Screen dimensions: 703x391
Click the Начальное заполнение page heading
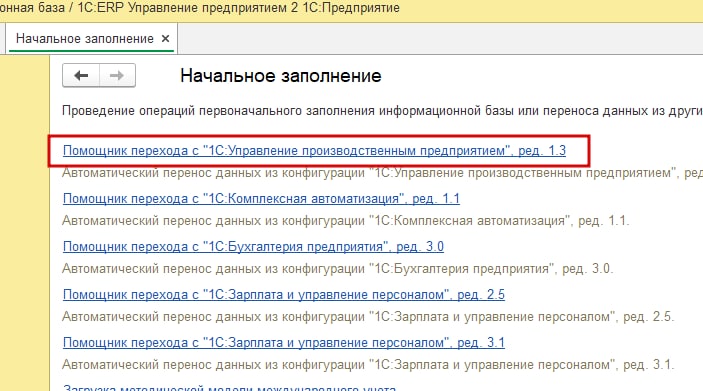(281, 75)
